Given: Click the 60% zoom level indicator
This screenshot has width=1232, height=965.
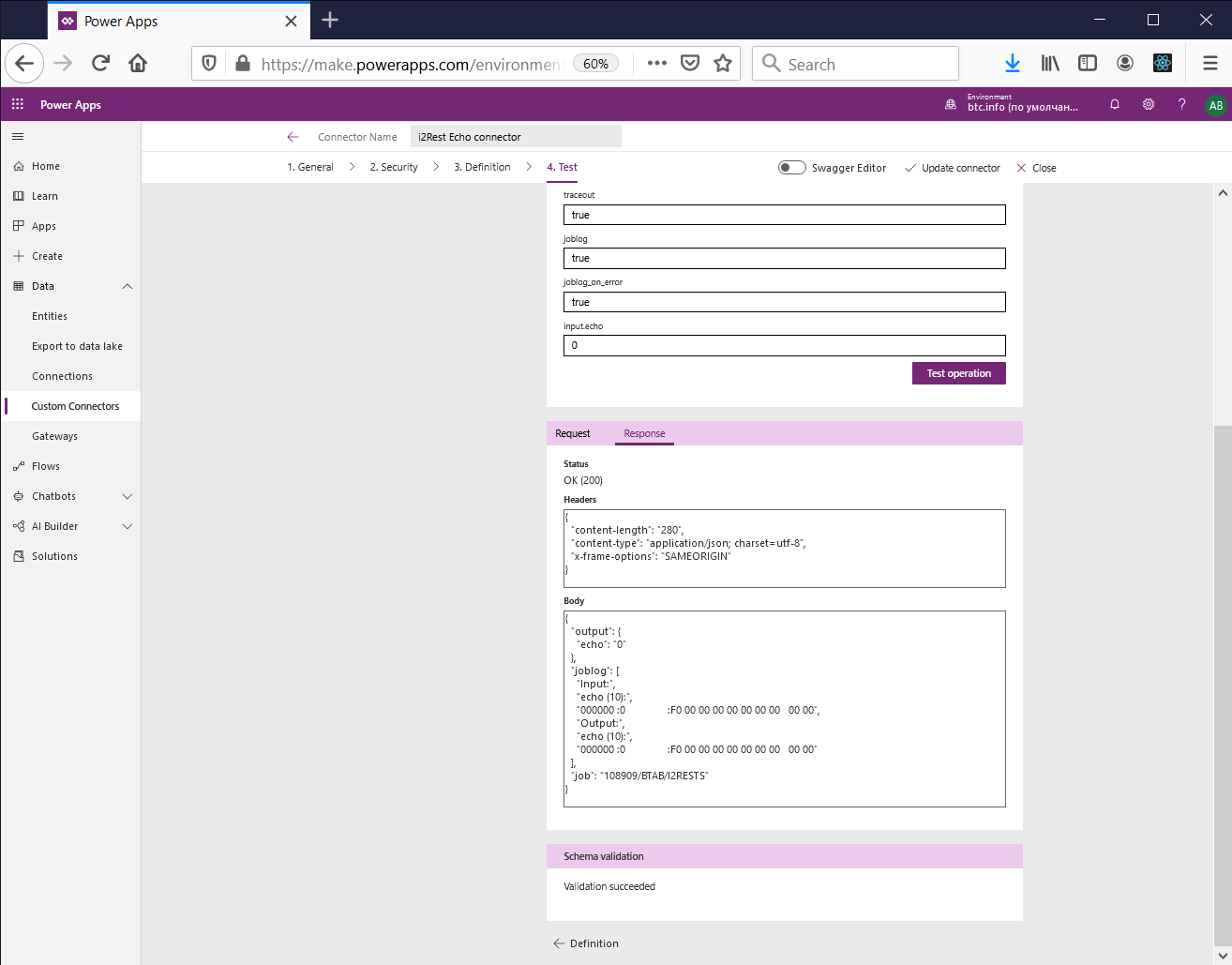Looking at the screenshot, I should tap(595, 64).
